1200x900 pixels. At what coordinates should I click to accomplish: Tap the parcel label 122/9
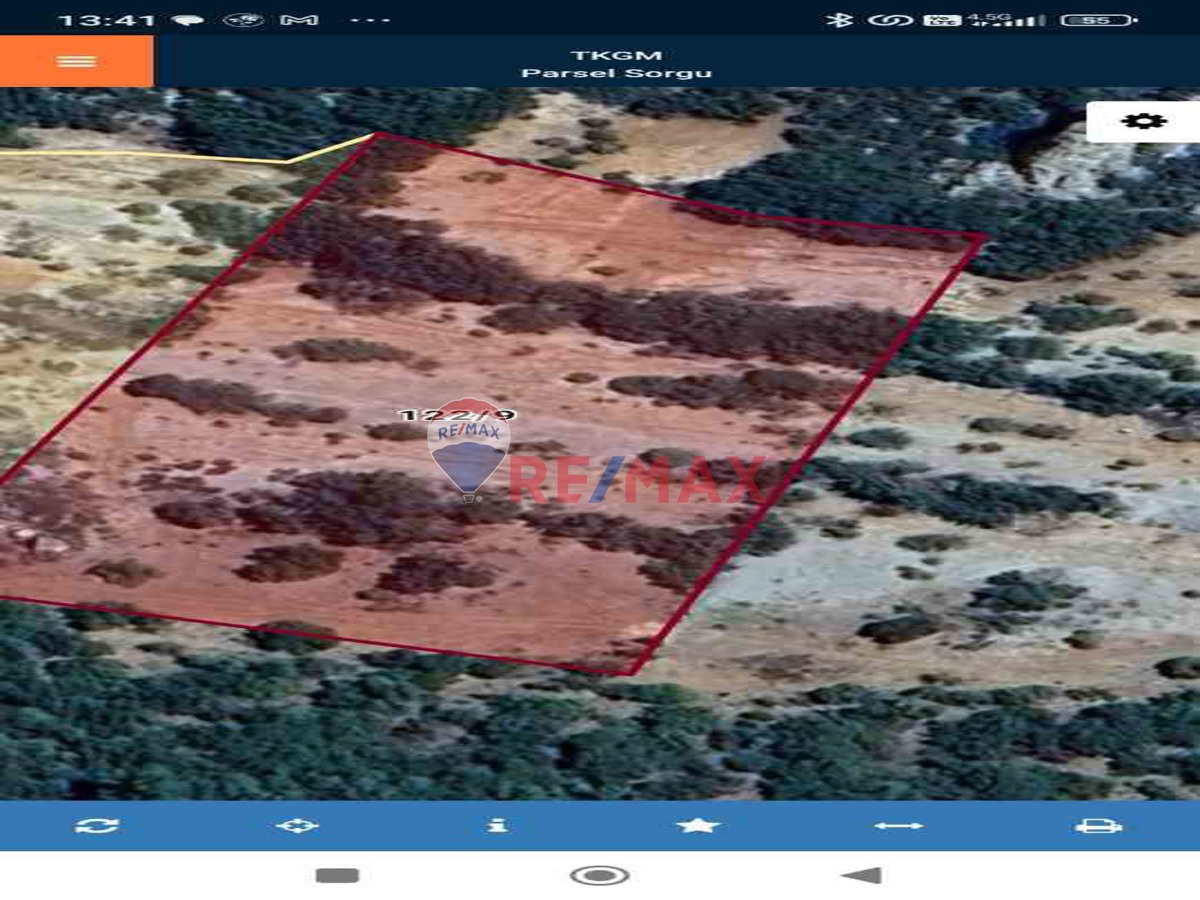(x=456, y=415)
